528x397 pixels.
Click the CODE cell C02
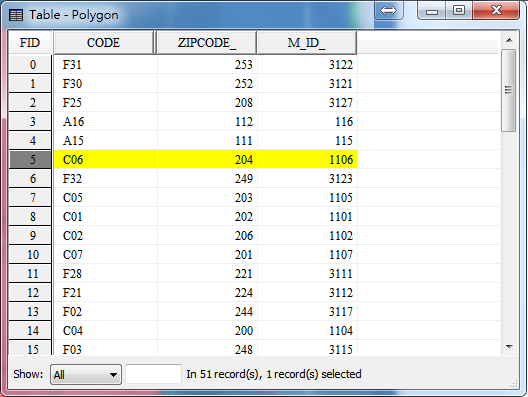[x=105, y=235]
